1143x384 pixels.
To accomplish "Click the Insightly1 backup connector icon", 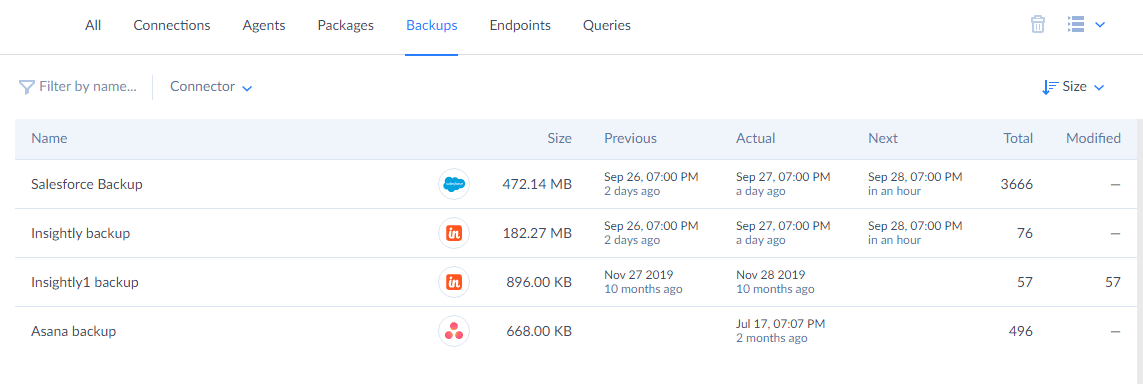I will 453,282.
